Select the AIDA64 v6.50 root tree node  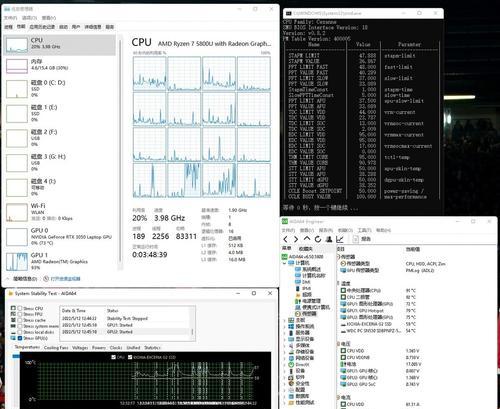(303, 256)
